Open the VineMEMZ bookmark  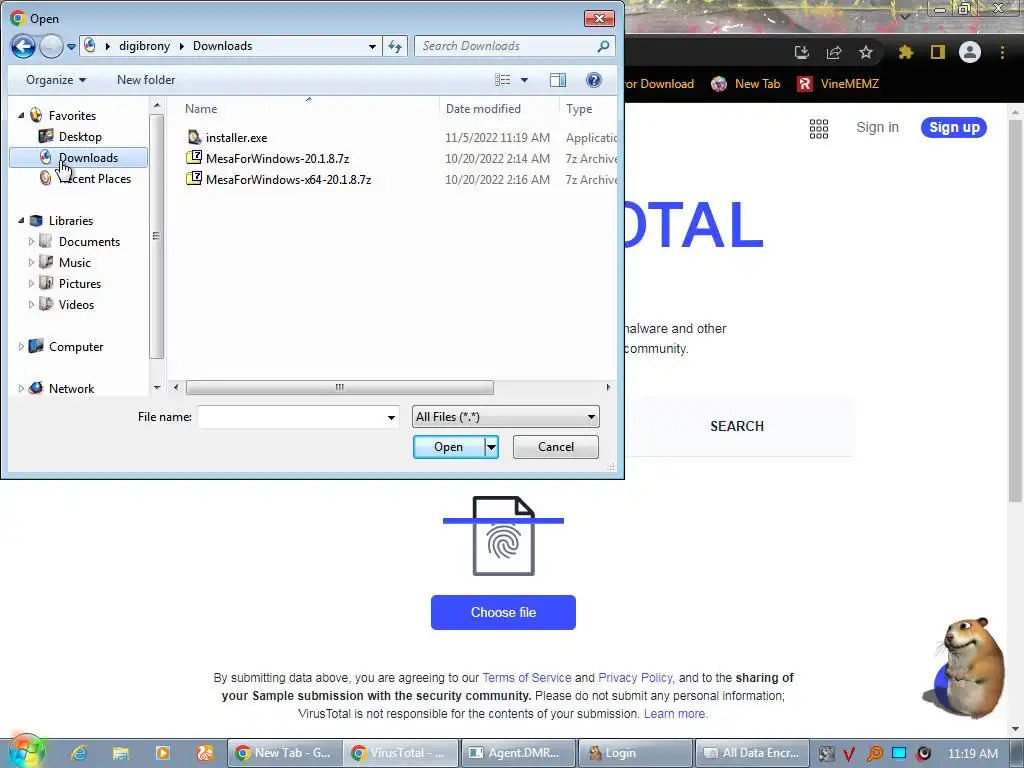(838, 84)
